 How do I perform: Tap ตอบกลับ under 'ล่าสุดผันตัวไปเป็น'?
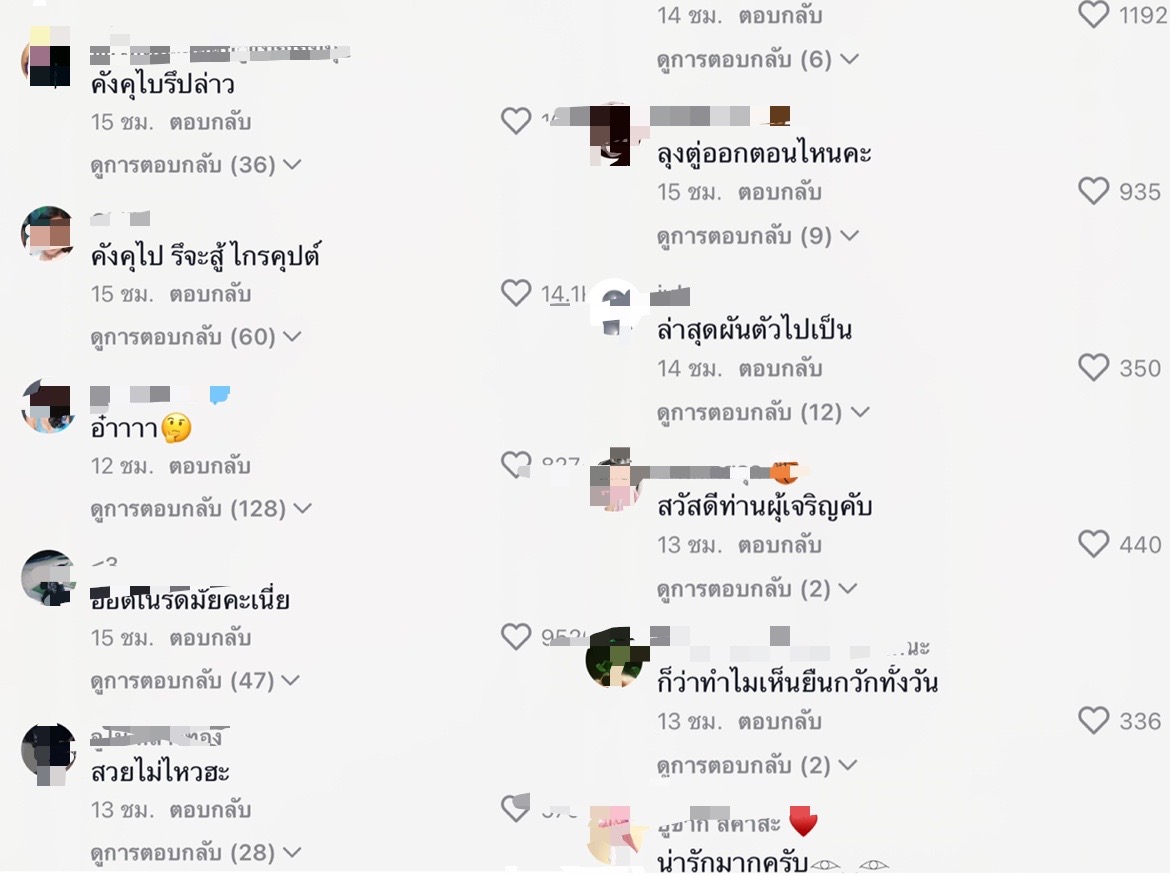click(x=780, y=369)
